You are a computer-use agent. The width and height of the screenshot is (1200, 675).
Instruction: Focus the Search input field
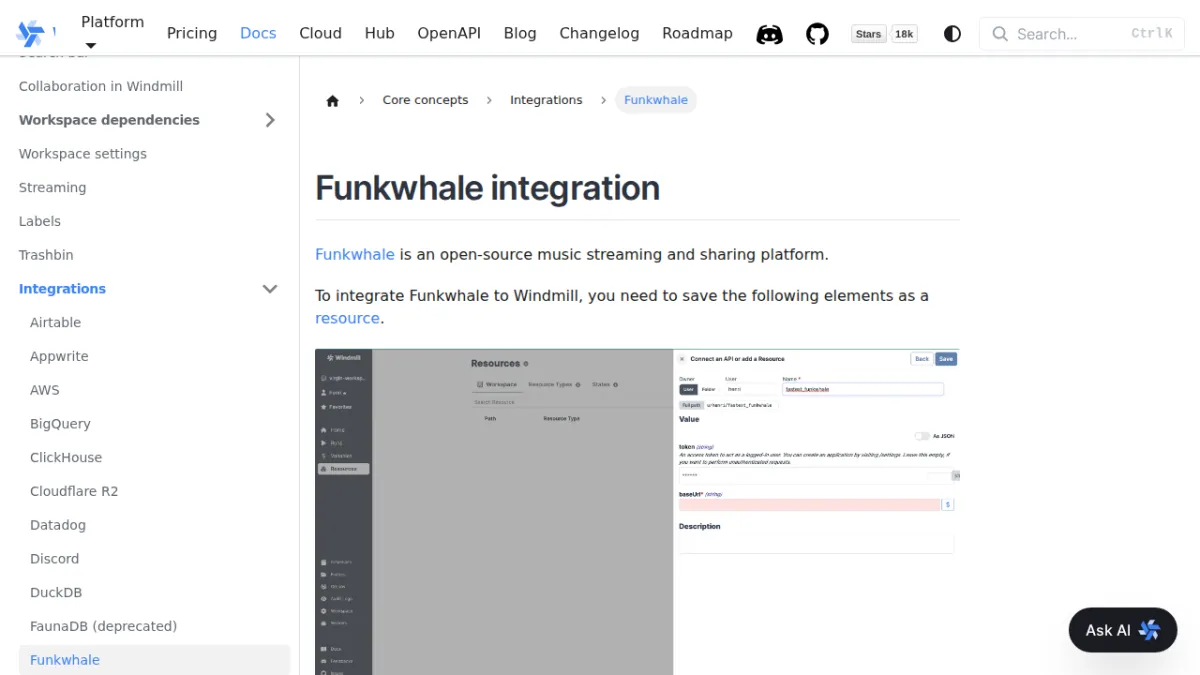(x=1081, y=34)
